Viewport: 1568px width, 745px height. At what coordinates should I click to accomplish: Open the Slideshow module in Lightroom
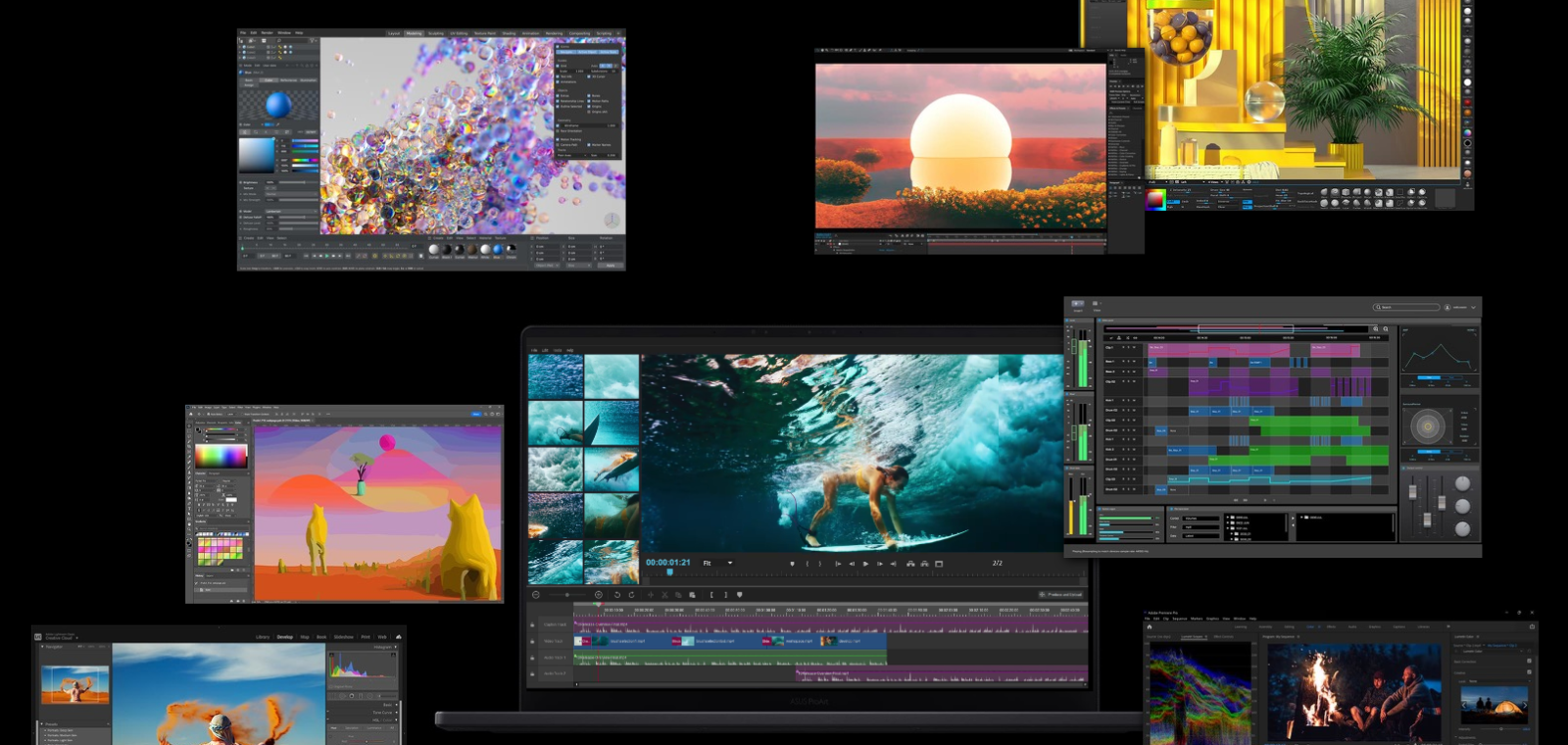[x=344, y=637]
